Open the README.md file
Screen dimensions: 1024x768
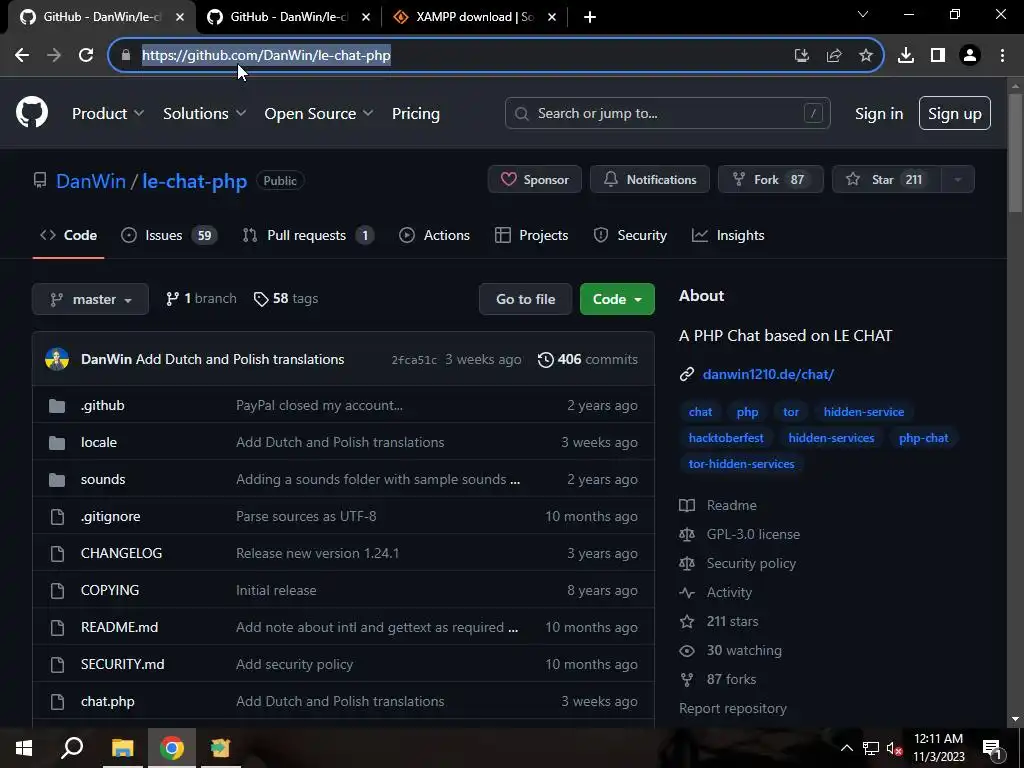tap(120, 628)
